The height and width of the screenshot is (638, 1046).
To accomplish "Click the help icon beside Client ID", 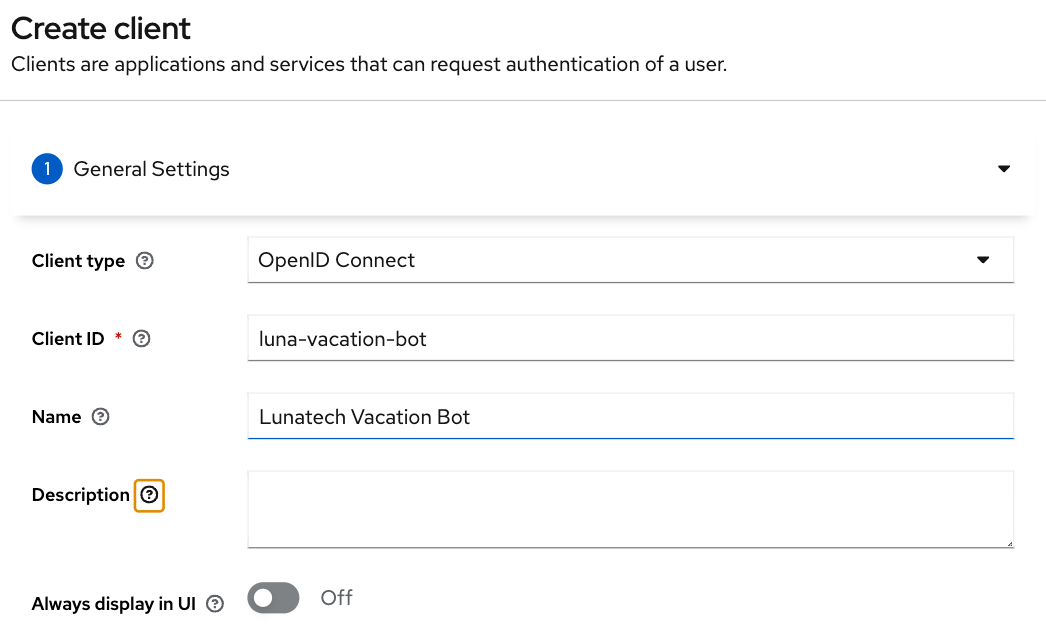I will click(x=141, y=339).
